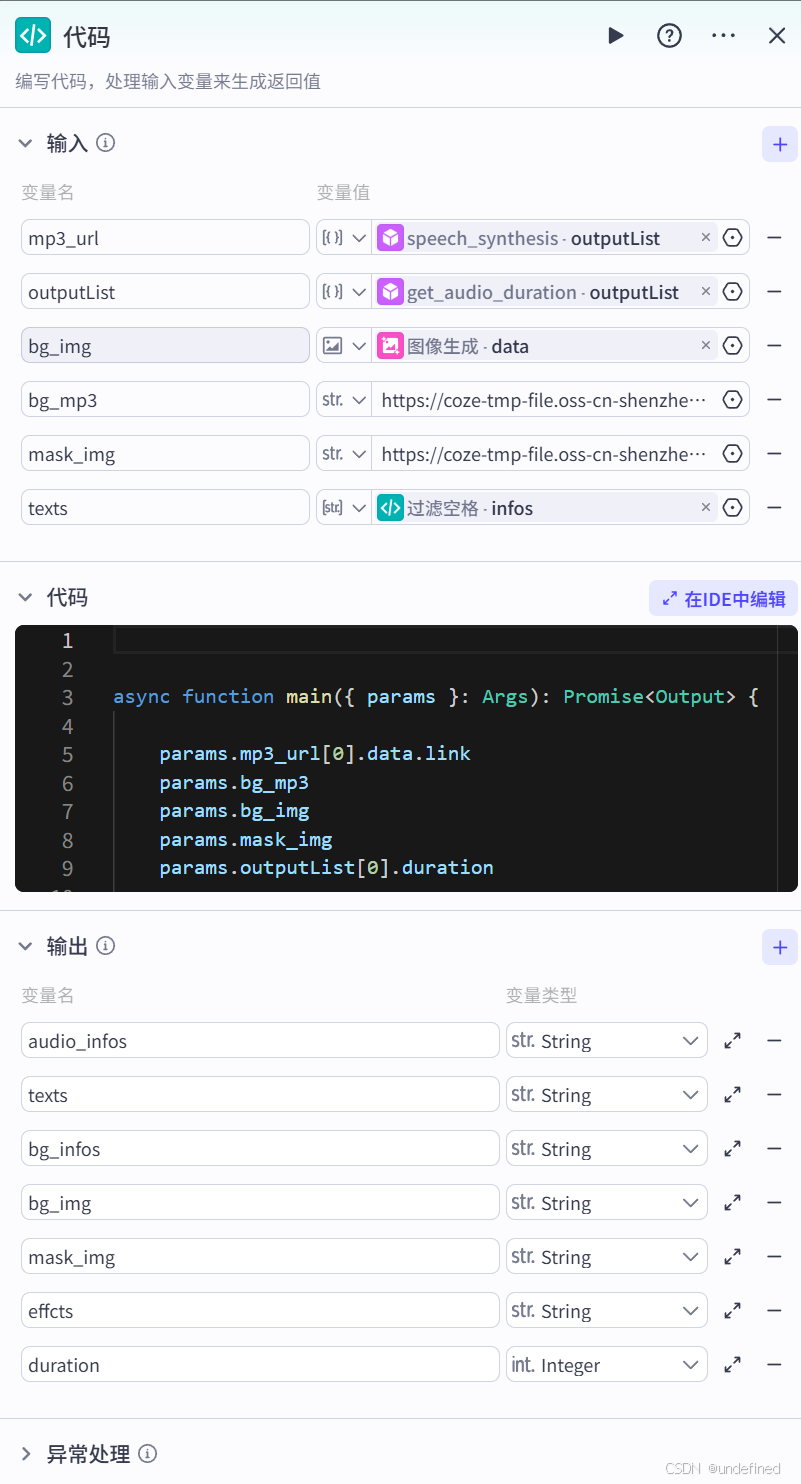Click code line 5 params.mp3_url text

click(315, 754)
